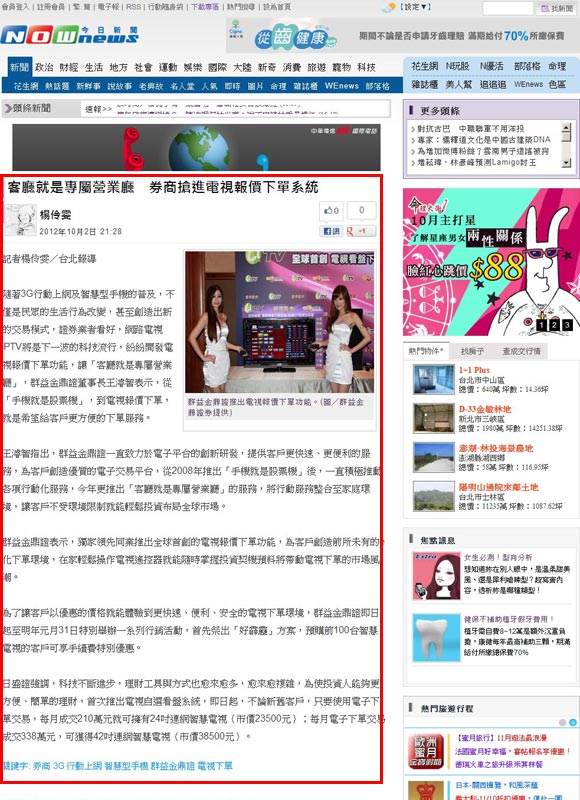Click the news search input field
Viewport: 580px width, 800px height.
pos(508,8)
